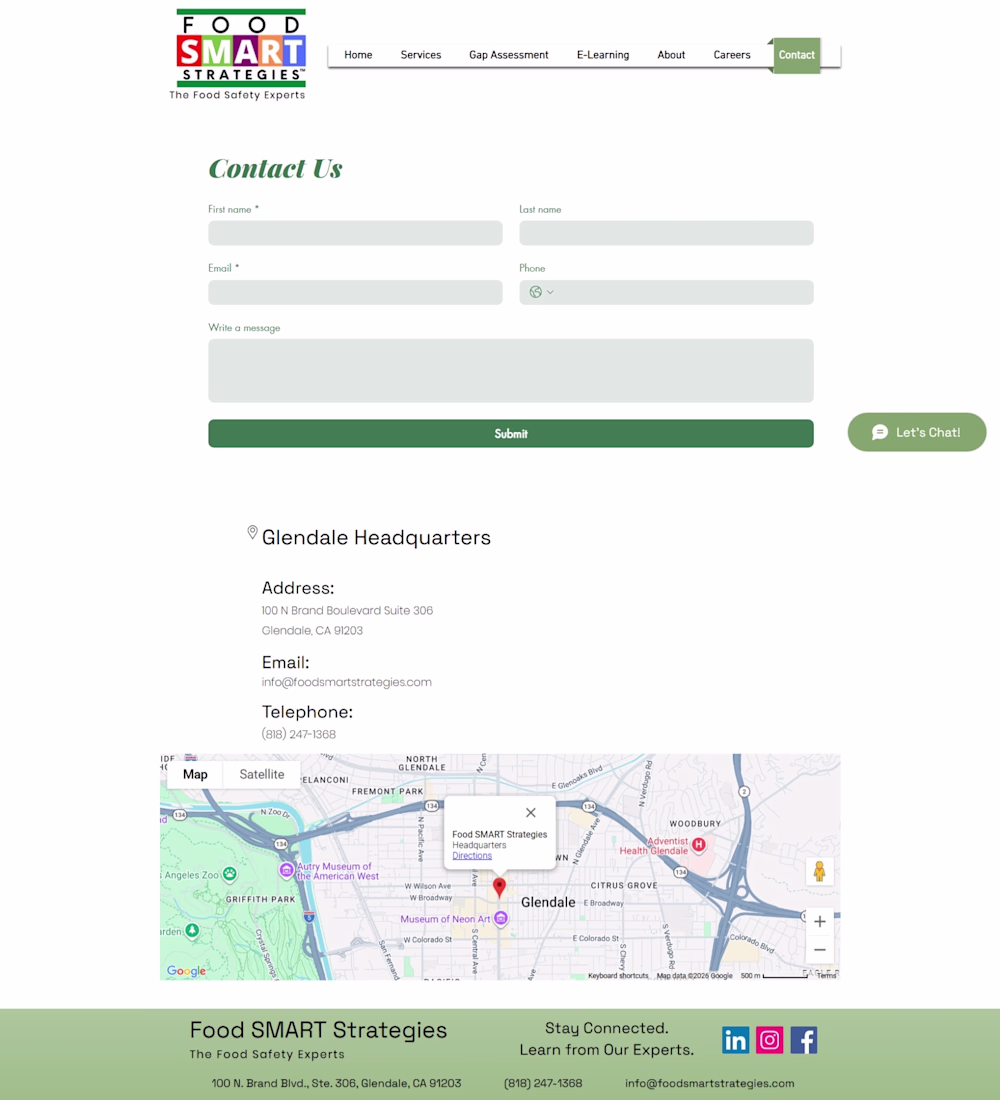The height and width of the screenshot is (1100, 1000).
Task: Click the First name input field
Action: point(355,233)
